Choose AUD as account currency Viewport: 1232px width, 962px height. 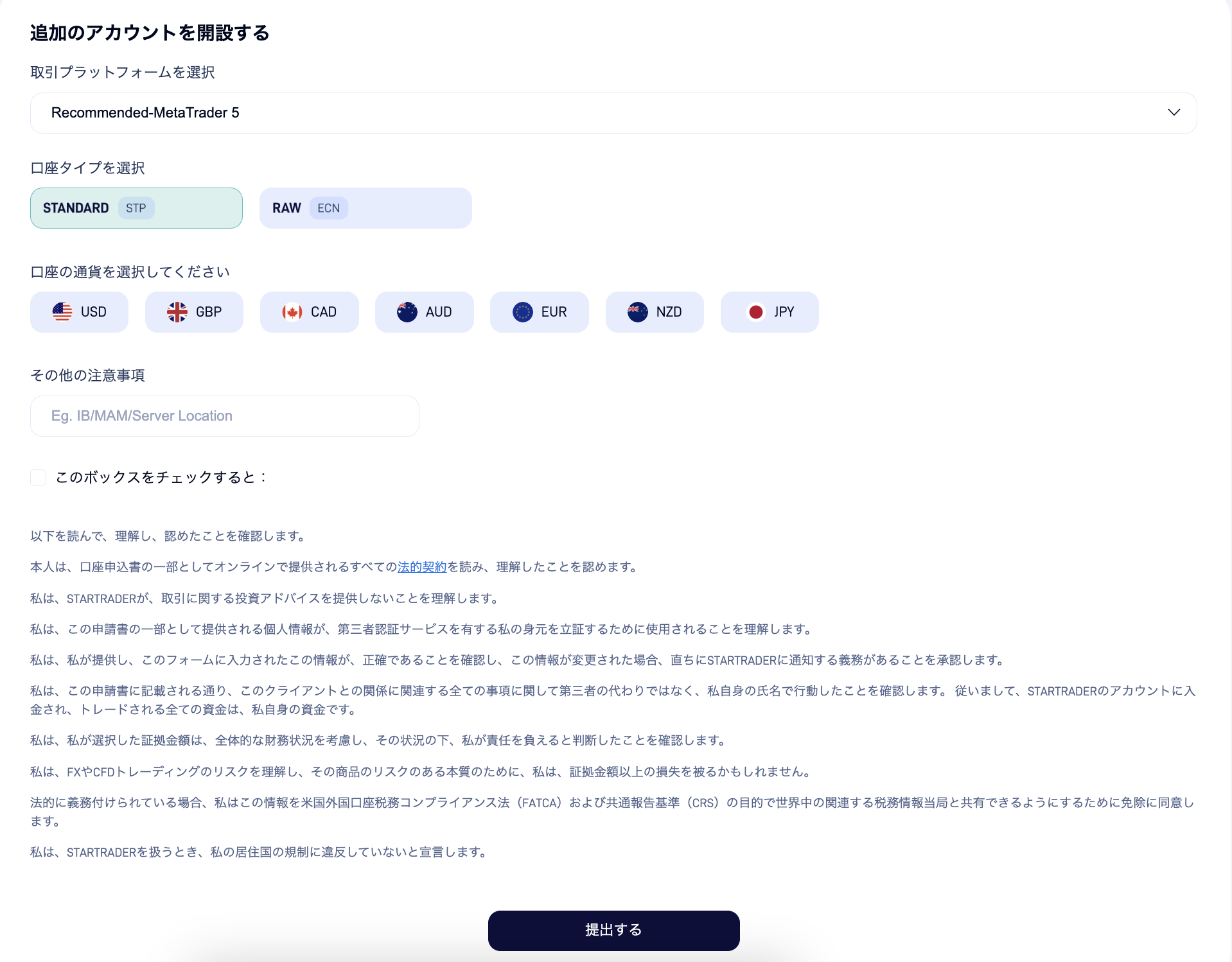[x=424, y=312]
